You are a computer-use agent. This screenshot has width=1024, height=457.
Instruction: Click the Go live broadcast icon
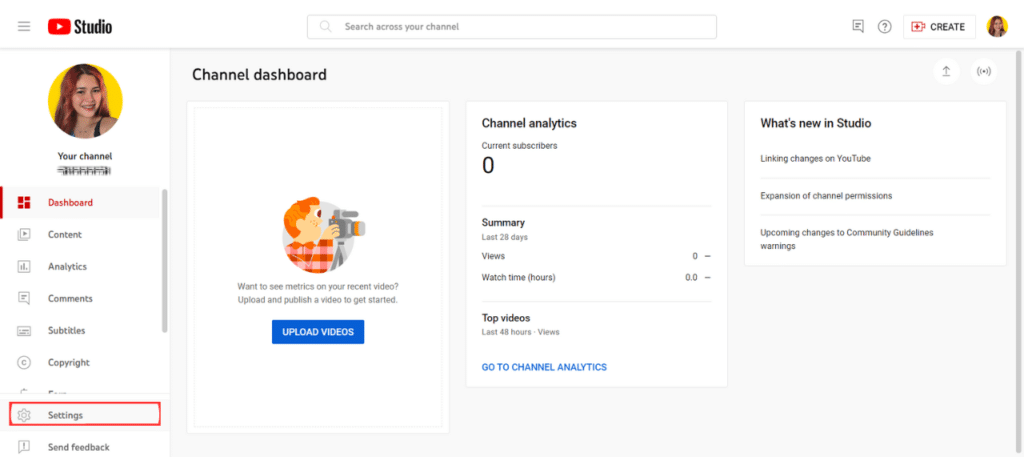point(983,72)
